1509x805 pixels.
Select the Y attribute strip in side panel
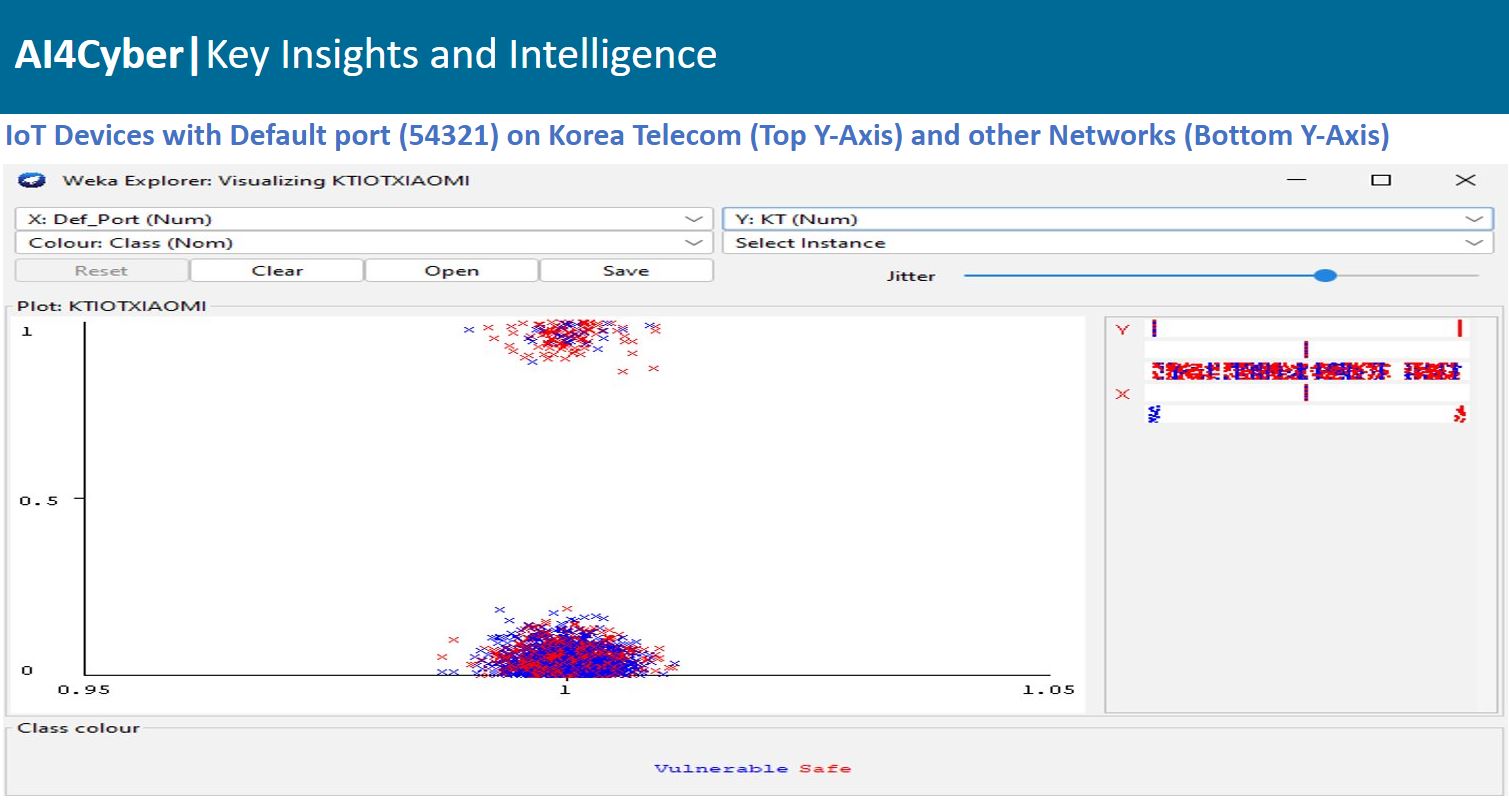1306,329
